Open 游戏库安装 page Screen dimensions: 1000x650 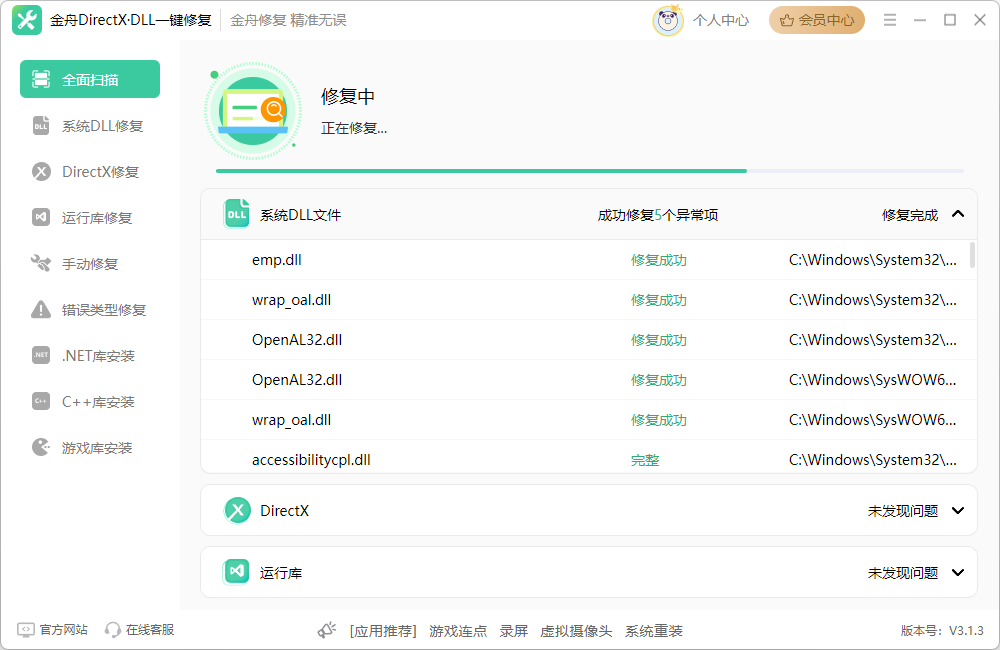pyautogui.click(x=90, y=447)
